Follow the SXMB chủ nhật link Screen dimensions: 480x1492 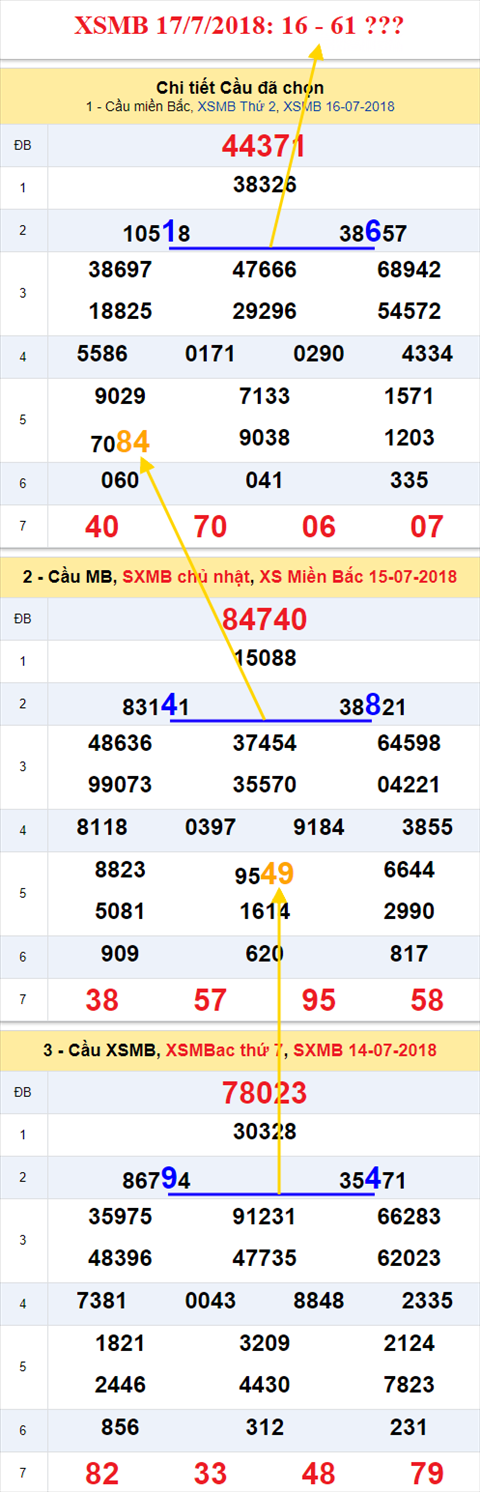pyautogui.click(x=188, y=577)
